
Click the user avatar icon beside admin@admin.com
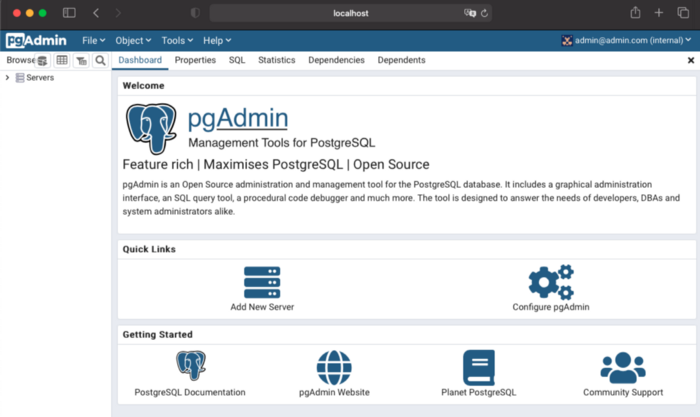tap(567, 41)
